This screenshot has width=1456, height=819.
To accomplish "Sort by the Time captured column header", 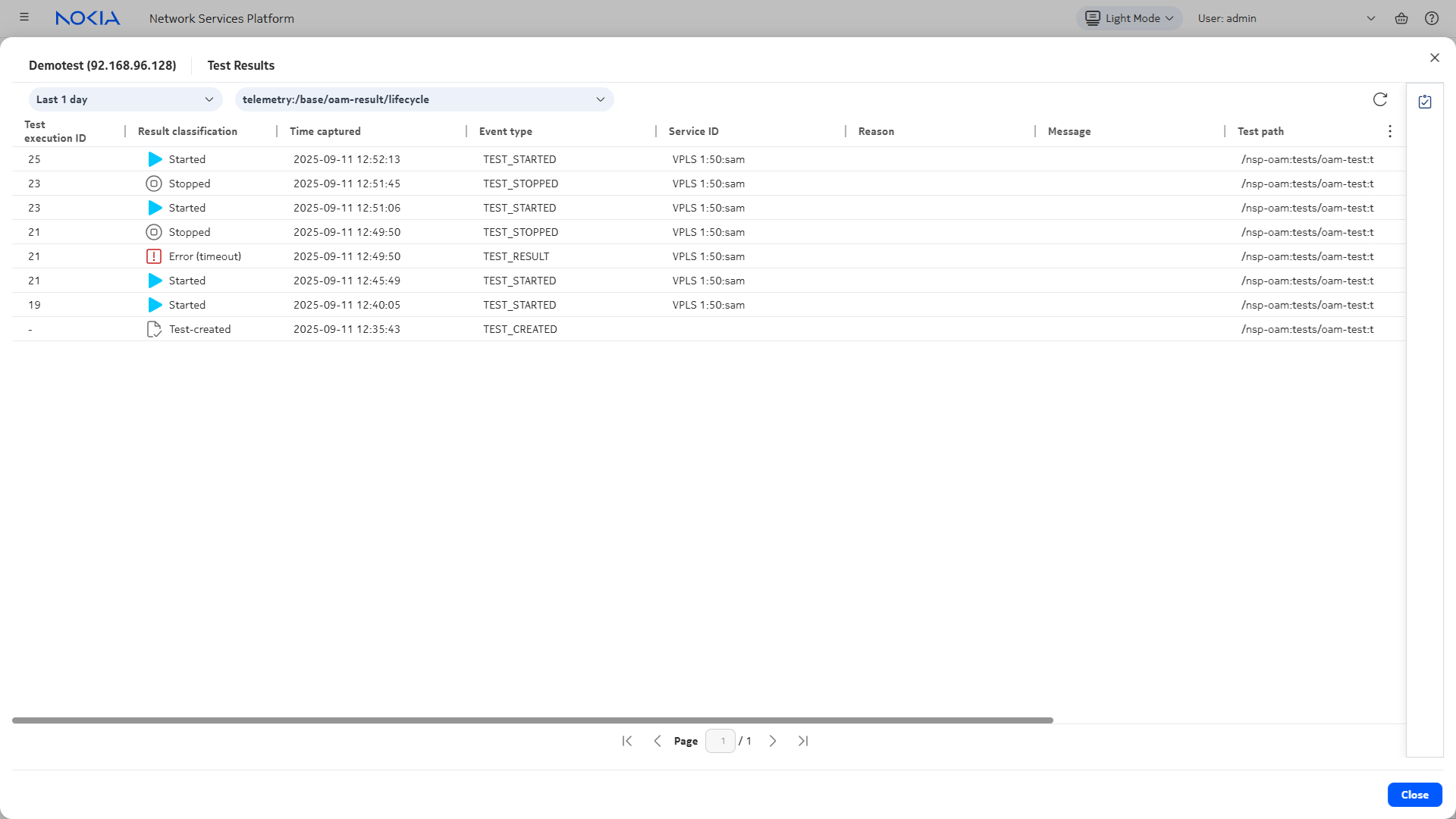I will [325, 131].
